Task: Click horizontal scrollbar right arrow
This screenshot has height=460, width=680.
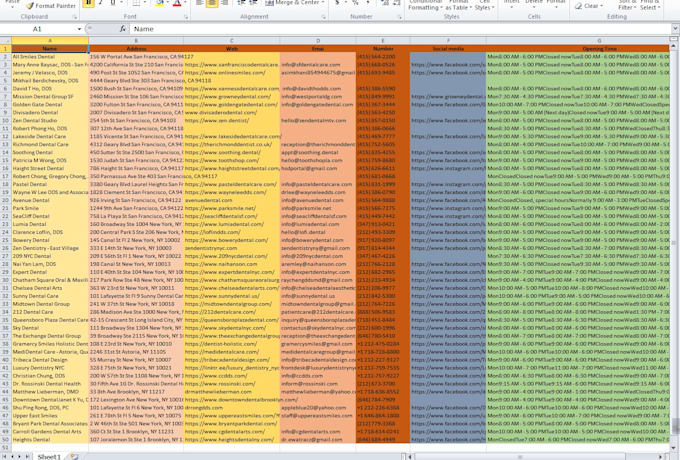Action: (662, 457)
